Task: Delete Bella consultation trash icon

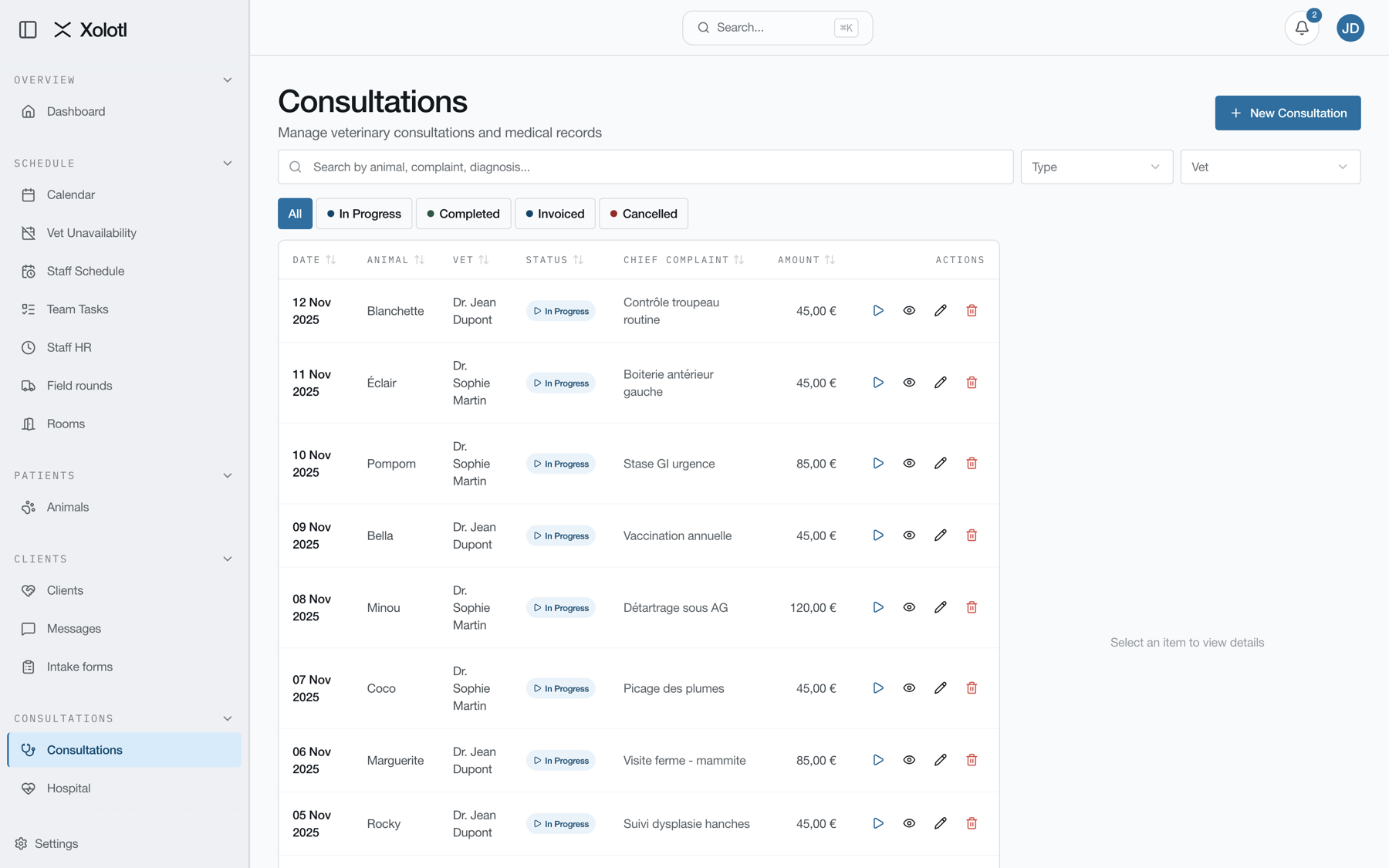Action: click(972, 535)
